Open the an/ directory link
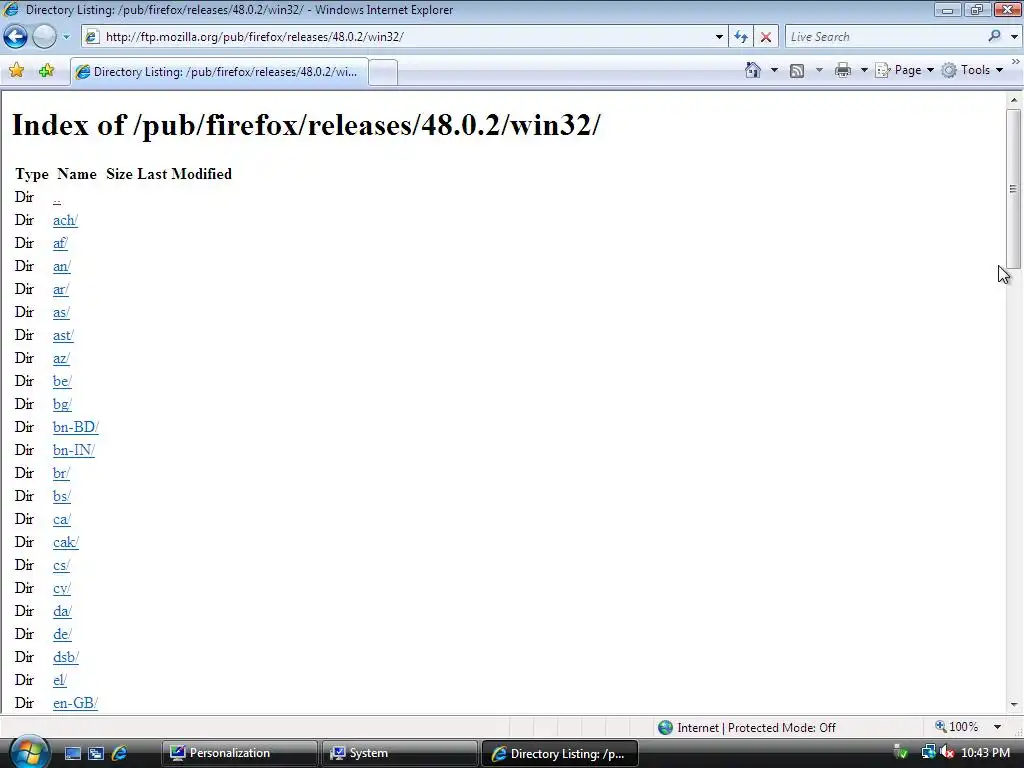This screenshot has height=768, width=1024. tap(61, 266)
